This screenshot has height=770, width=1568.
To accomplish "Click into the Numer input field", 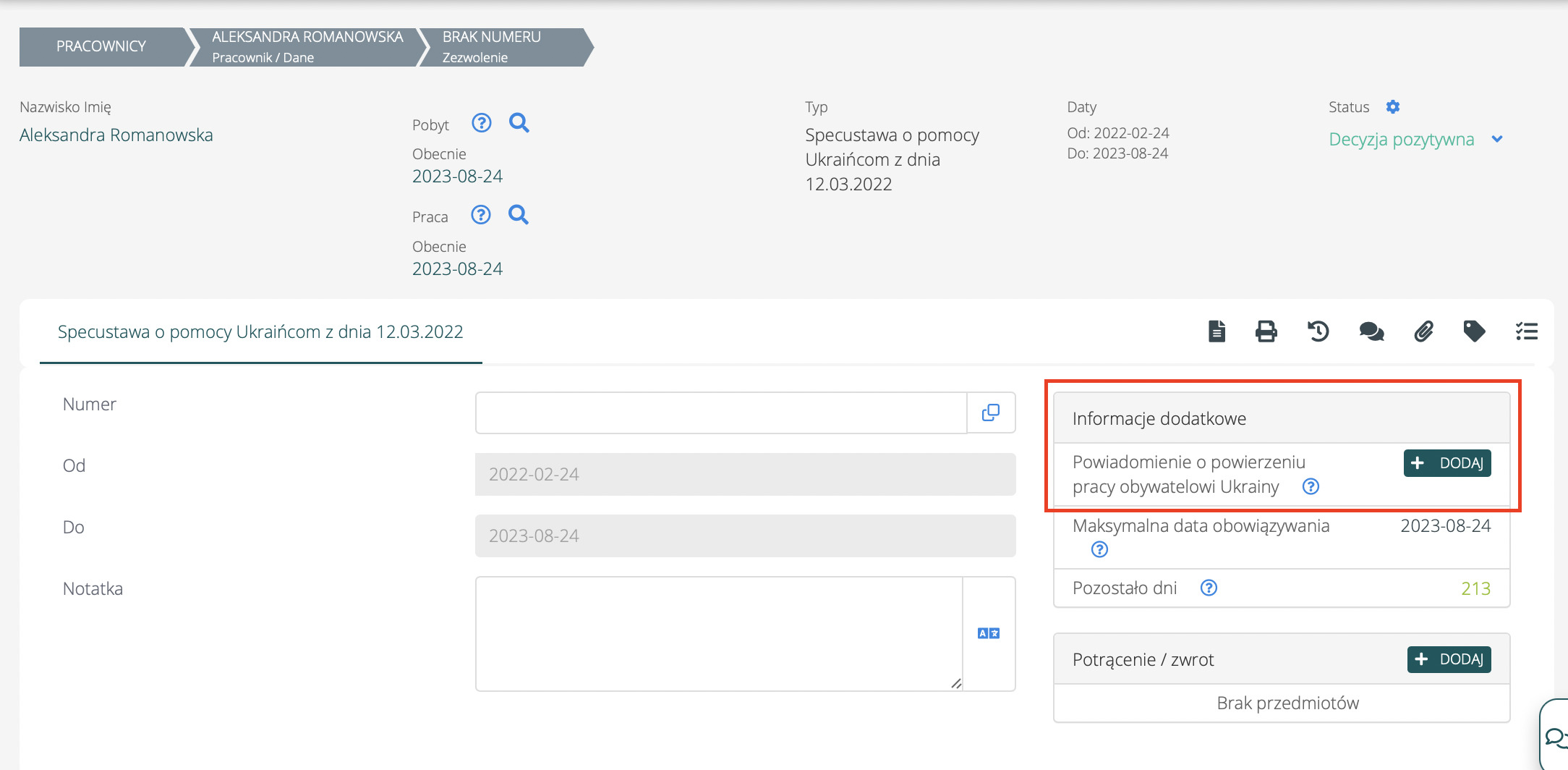I will point(720,412).
